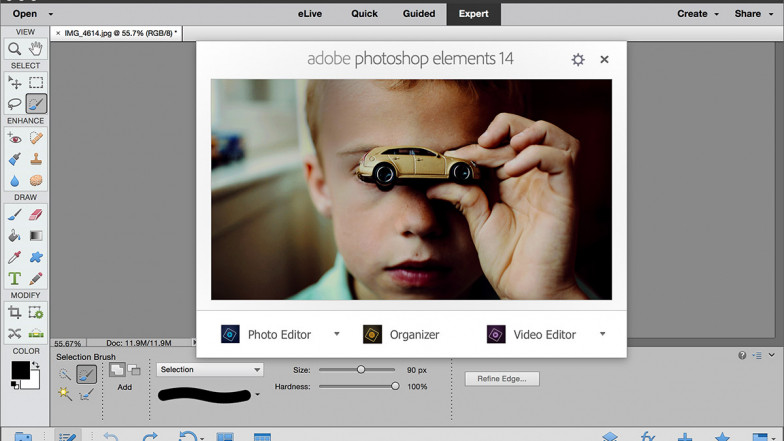
Task: Select the Paint Bucket tool
Action: 14,236
